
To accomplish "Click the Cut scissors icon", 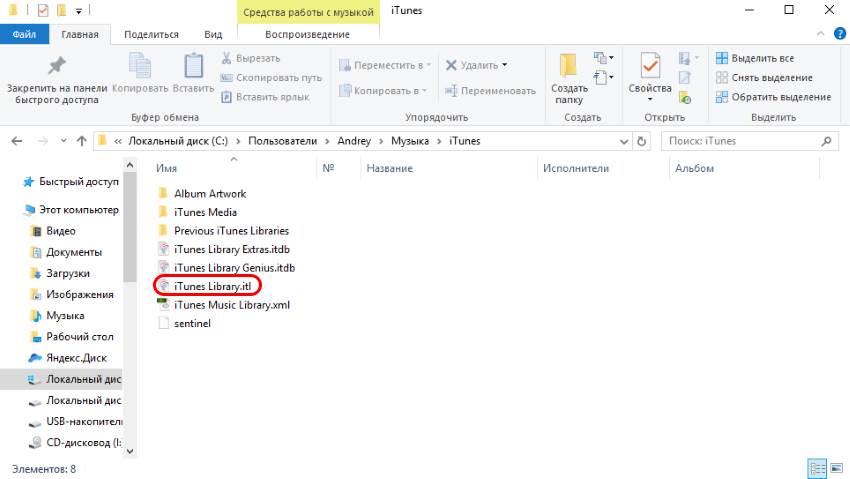I will coord(227,59).
